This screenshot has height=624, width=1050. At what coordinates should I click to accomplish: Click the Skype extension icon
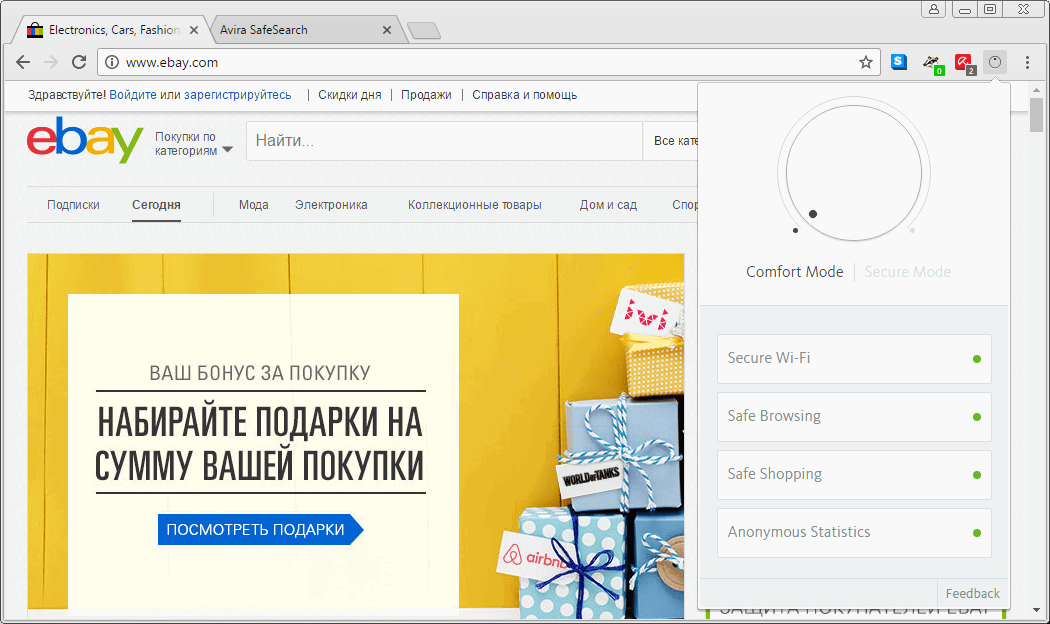(898, 61)
